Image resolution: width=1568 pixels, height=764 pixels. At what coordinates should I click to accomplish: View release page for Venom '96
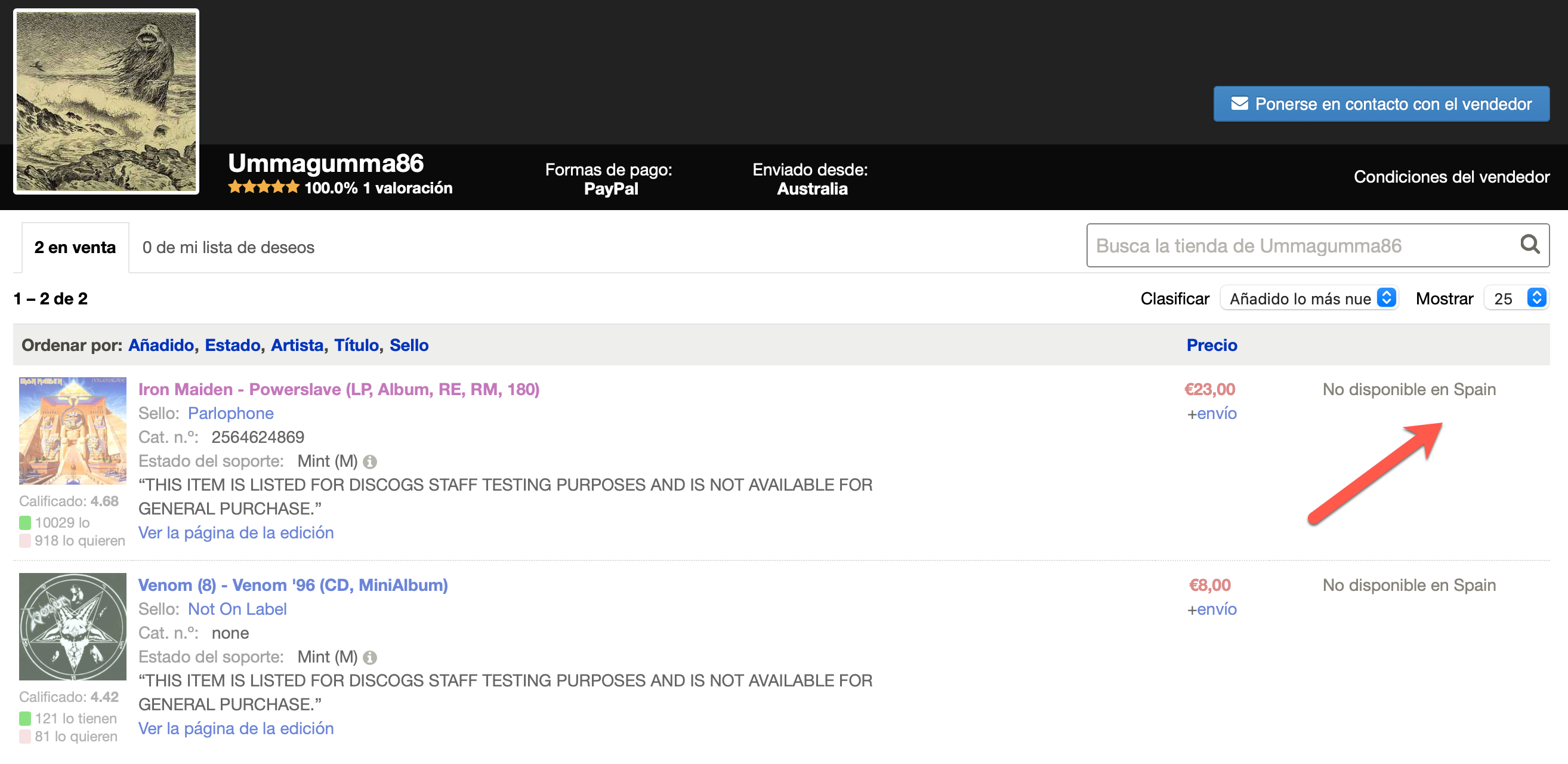pyautogui.click(x=236, y=729)
